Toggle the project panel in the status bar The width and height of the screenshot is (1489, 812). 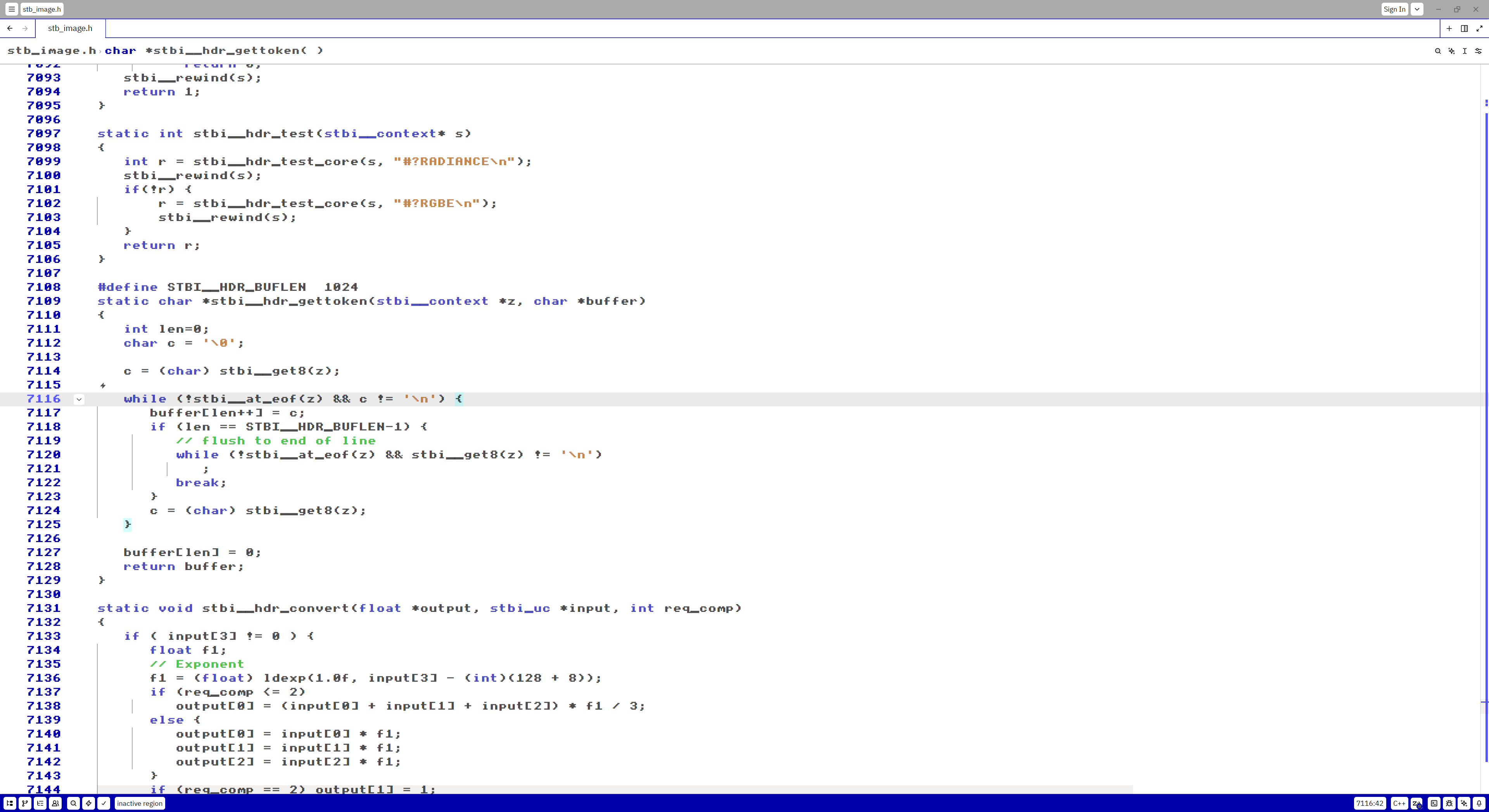(x=10, y=803)
